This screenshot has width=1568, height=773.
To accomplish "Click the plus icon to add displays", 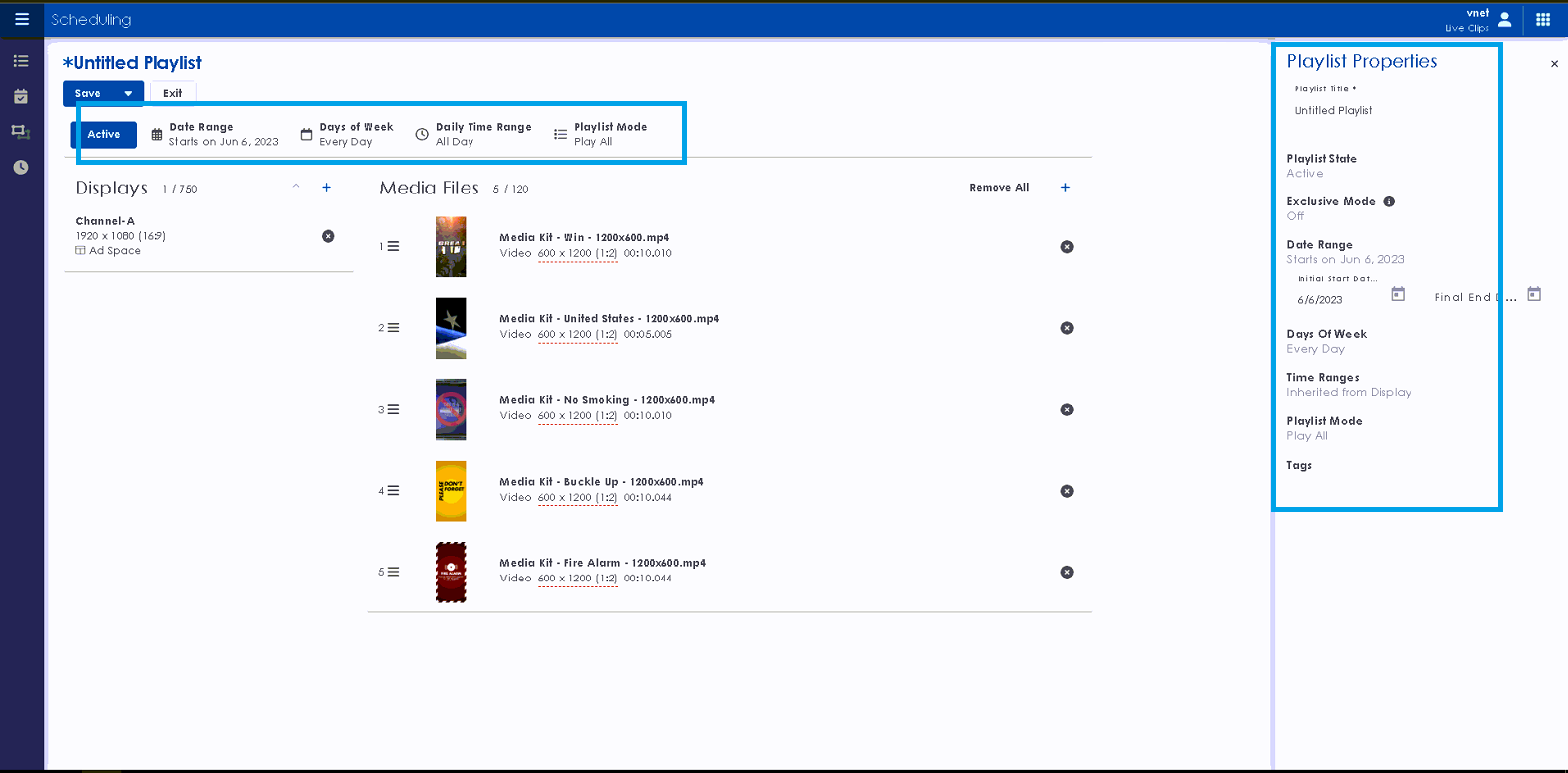I will tap(326, 188).
